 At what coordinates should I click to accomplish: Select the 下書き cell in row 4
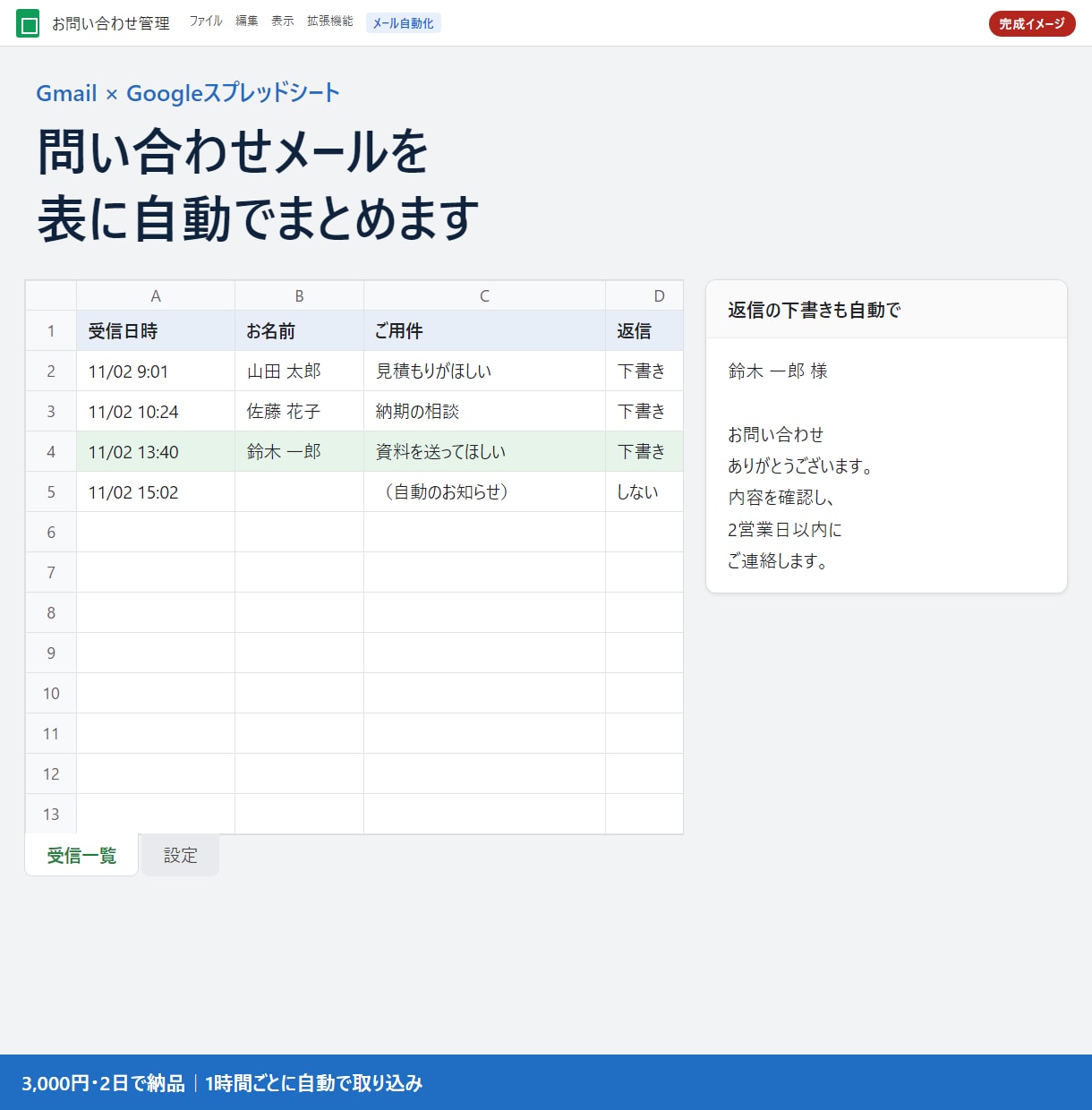pyautogui.click(x=644, y=452)
